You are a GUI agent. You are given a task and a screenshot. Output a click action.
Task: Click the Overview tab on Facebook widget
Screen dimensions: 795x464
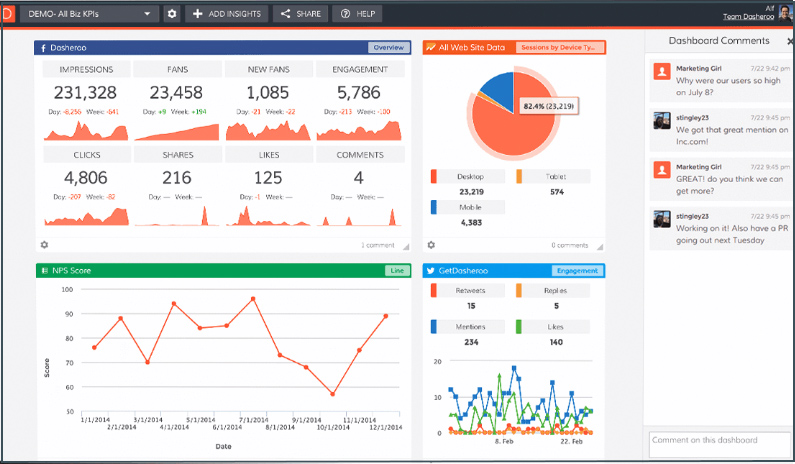point(388,47)
